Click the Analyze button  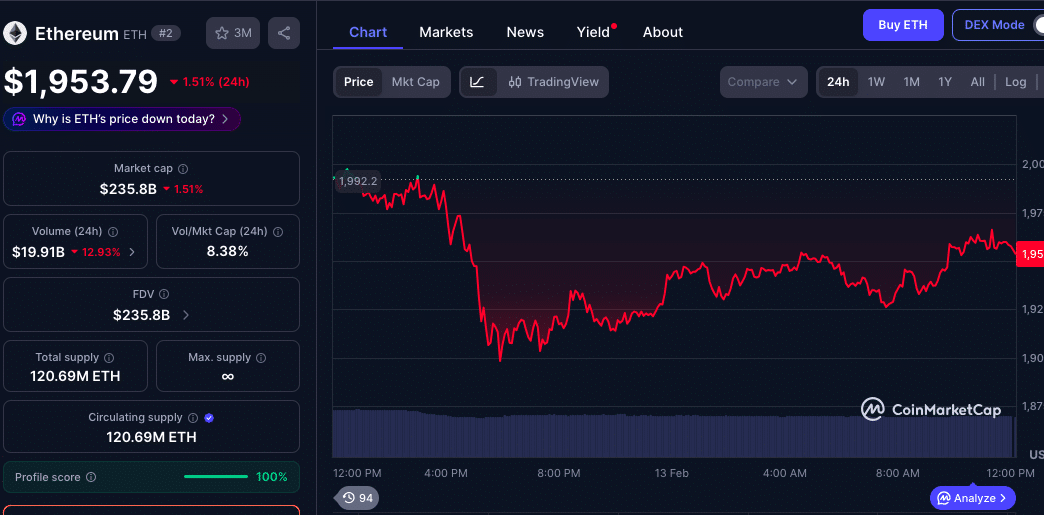point(973,498)
